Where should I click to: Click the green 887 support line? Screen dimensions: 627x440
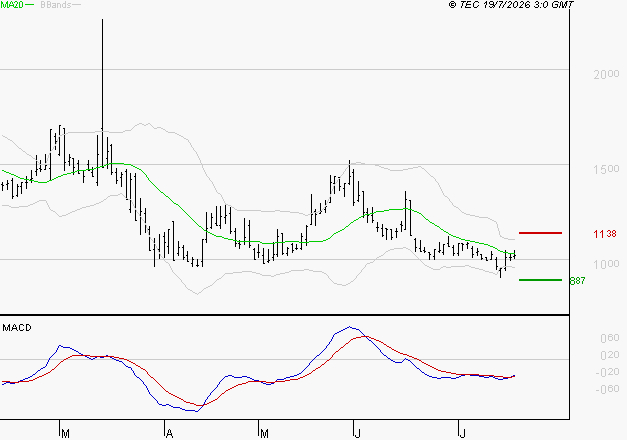coord(540,280)
